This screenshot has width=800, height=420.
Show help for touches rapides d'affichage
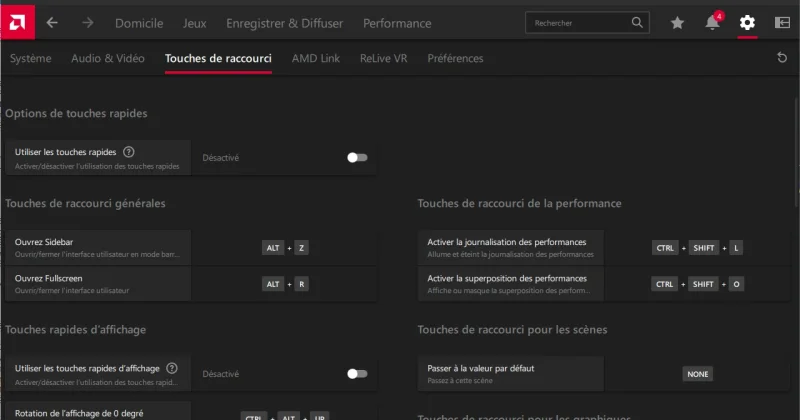click(x=172, y=368)
